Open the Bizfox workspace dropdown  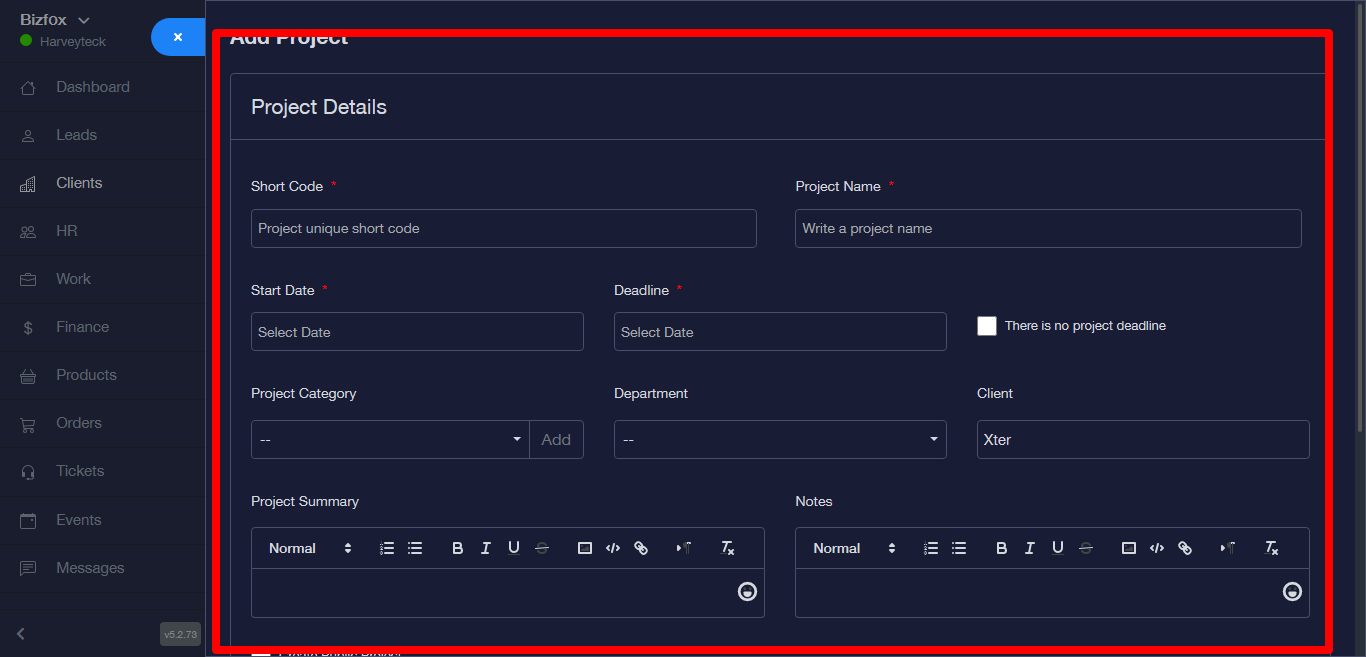click(55, 20)
